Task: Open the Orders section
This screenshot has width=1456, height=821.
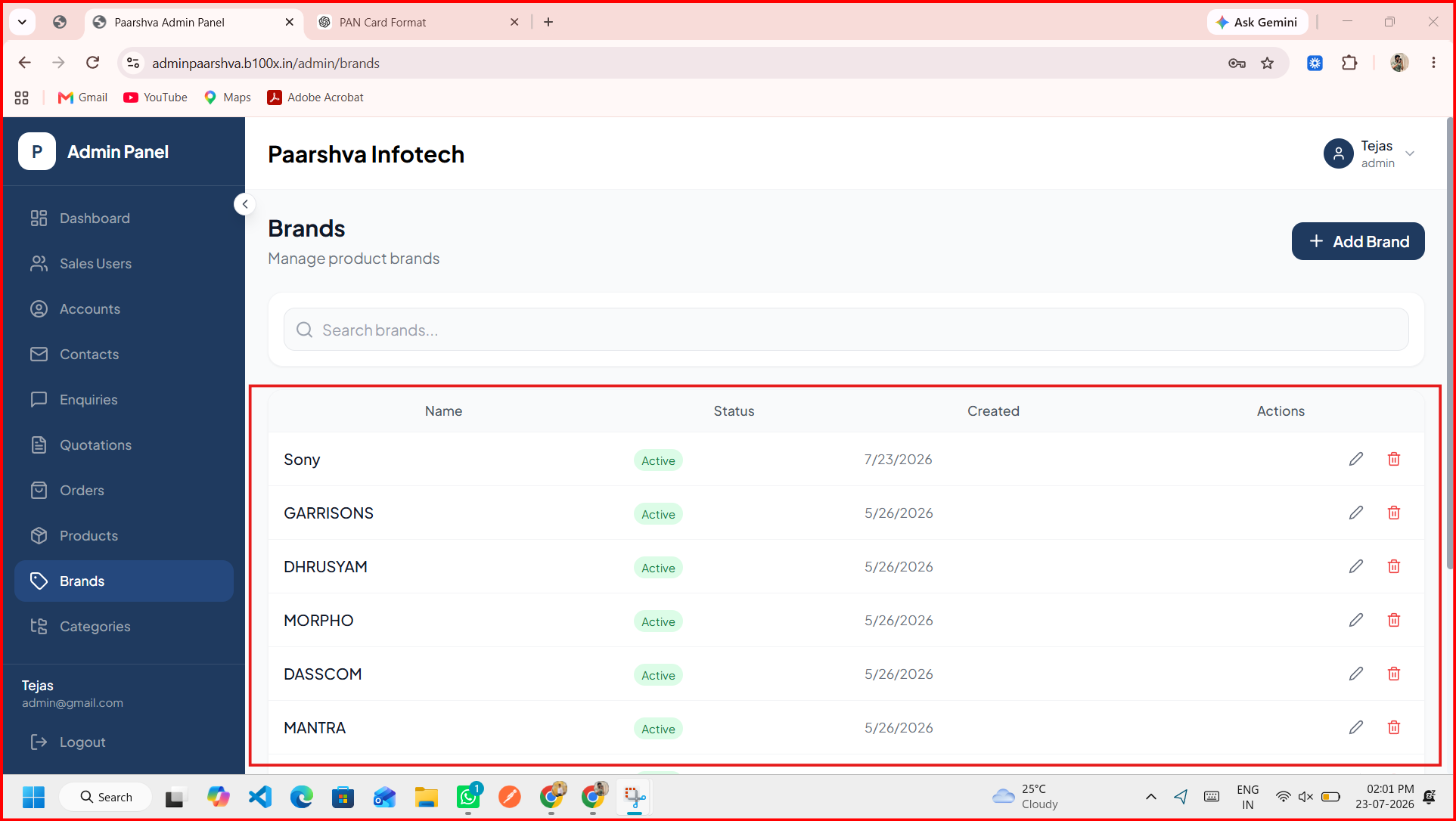Action: [124, 491]
